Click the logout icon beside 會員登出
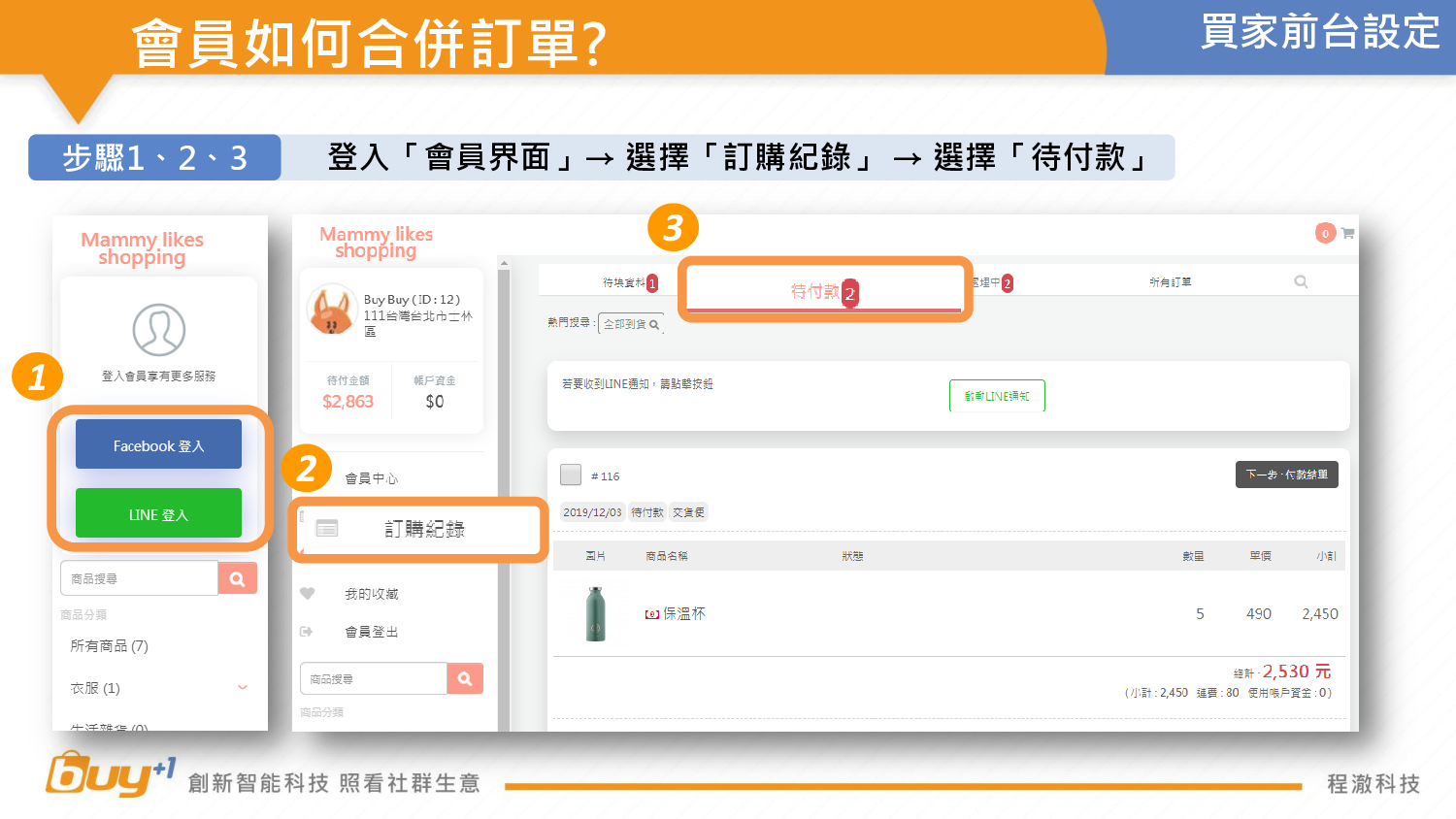The image size is (1456, 819). pyautogui.click(x=307, y=632)
